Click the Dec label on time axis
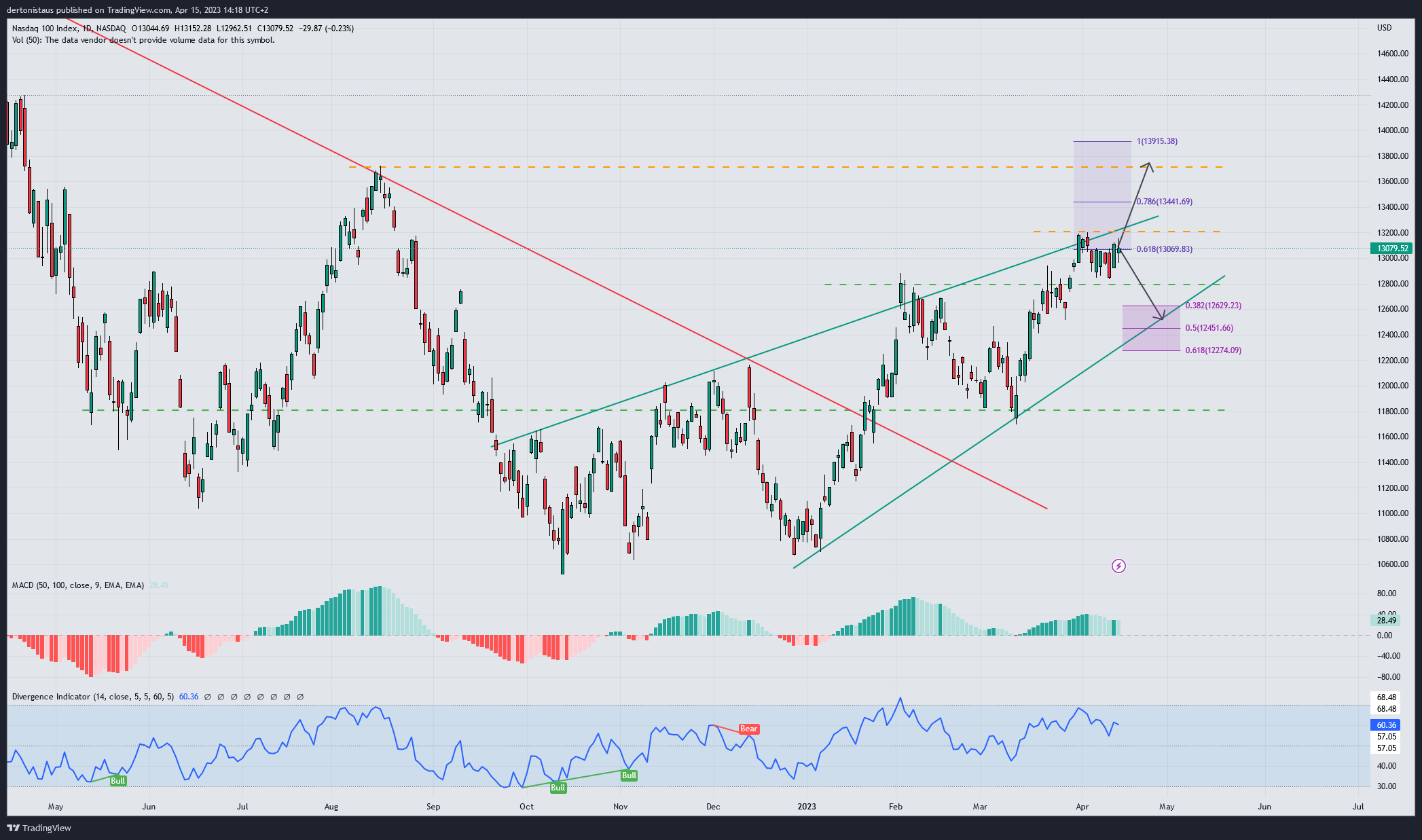This screenshot has width=1422, height=840. 713,807
